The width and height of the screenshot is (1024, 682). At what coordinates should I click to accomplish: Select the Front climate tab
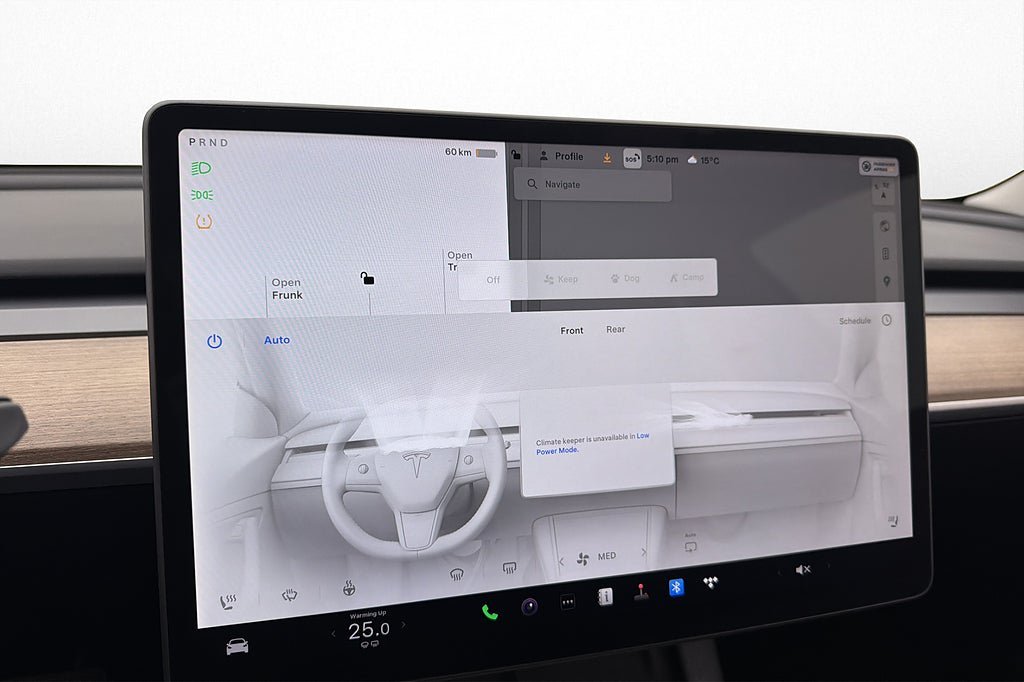pyautogui.click(x=571, y=330)
